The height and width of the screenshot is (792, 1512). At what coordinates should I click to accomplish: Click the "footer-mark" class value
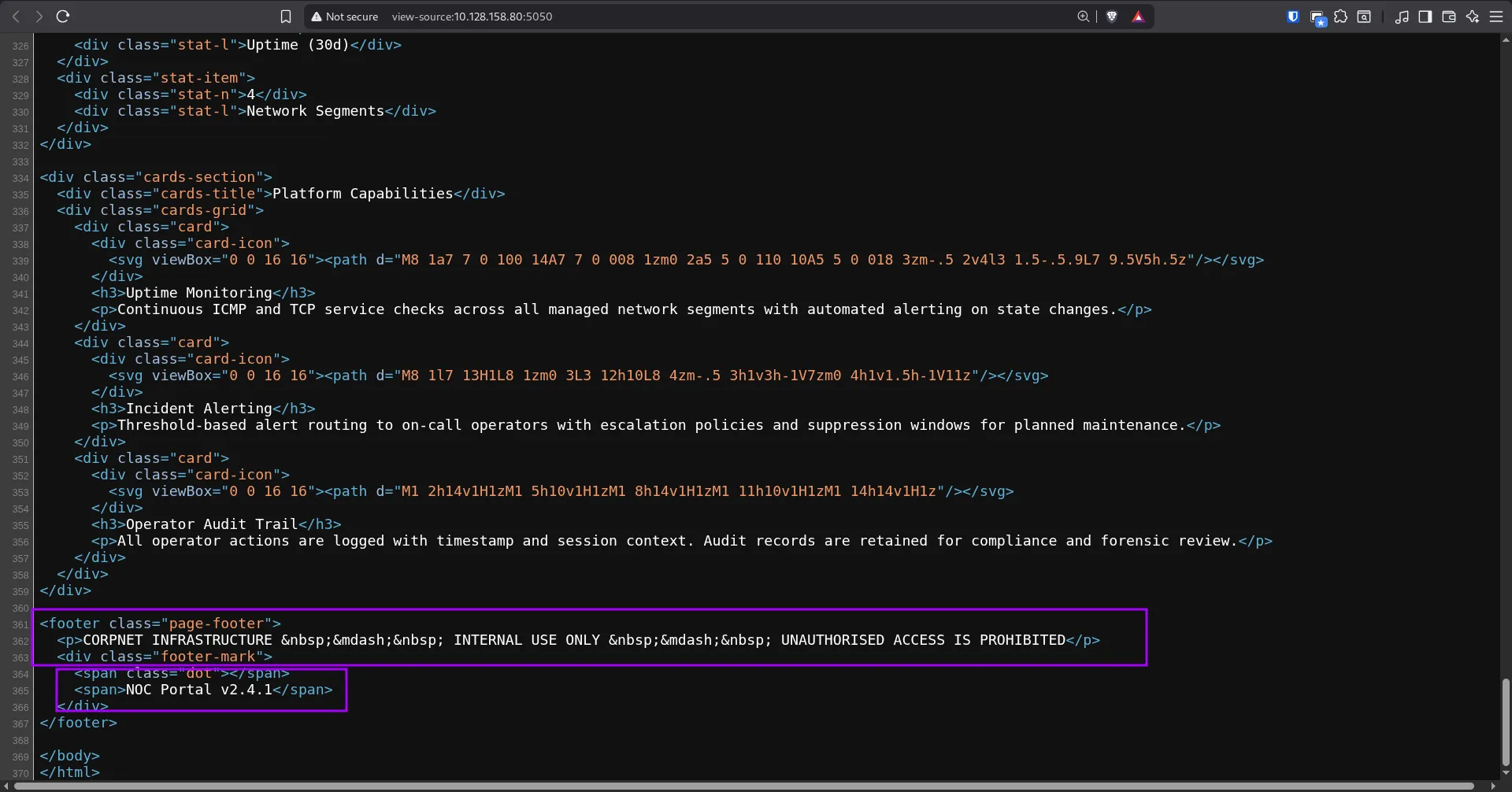coord(208,657)
